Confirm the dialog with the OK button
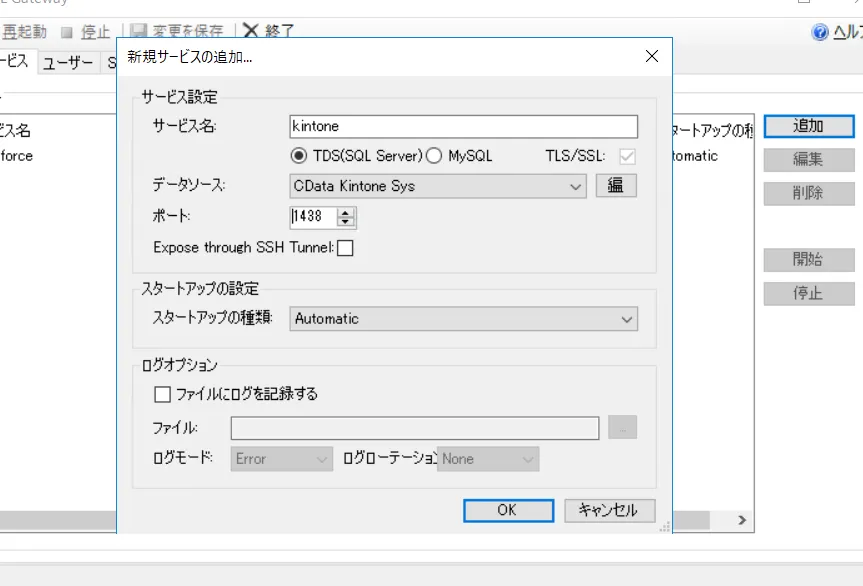Viewport: 863px width, 586px height. click(x=508, y=510)
